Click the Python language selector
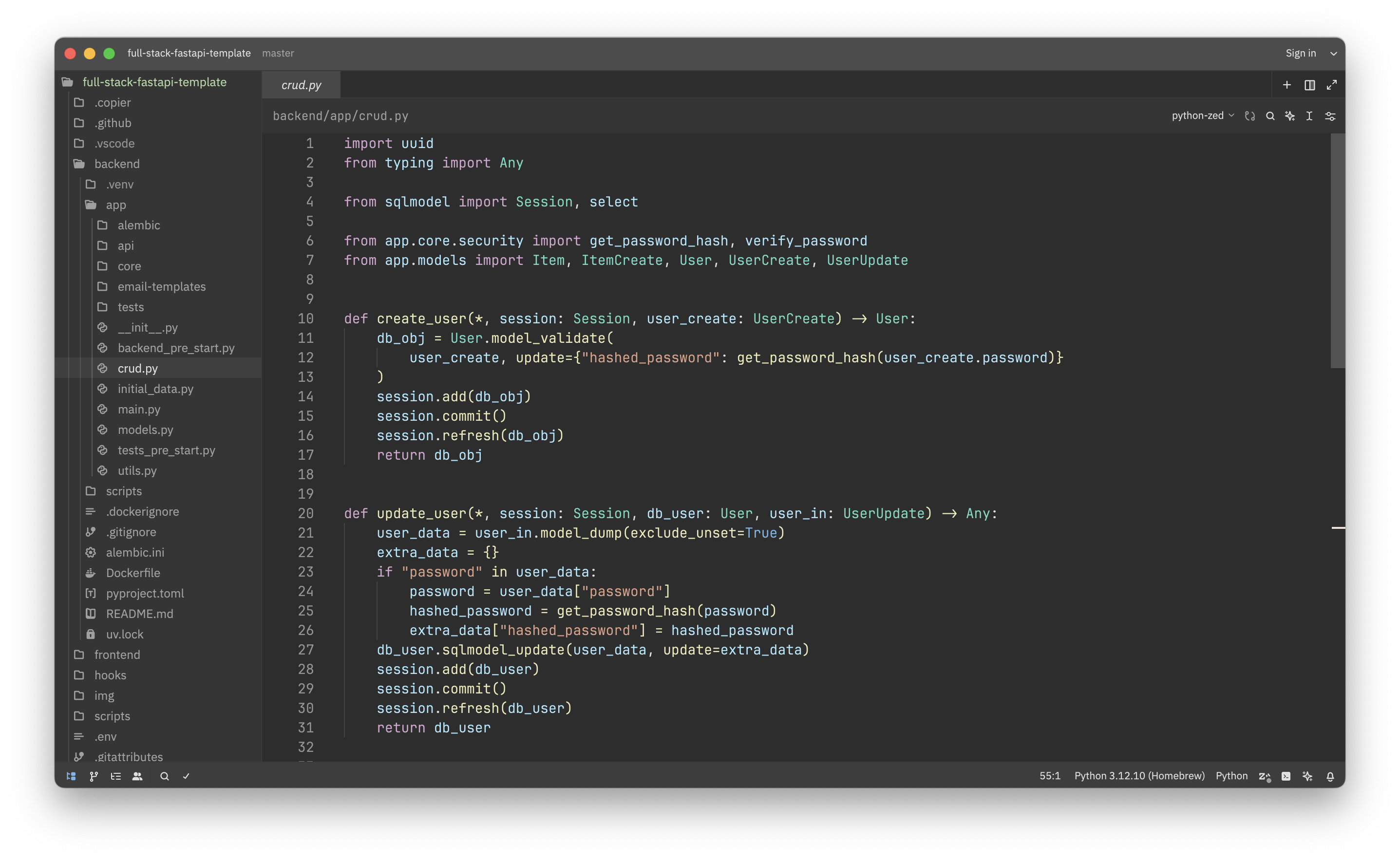Viewport: 1400px width, 860px height. coord(1231,776)
